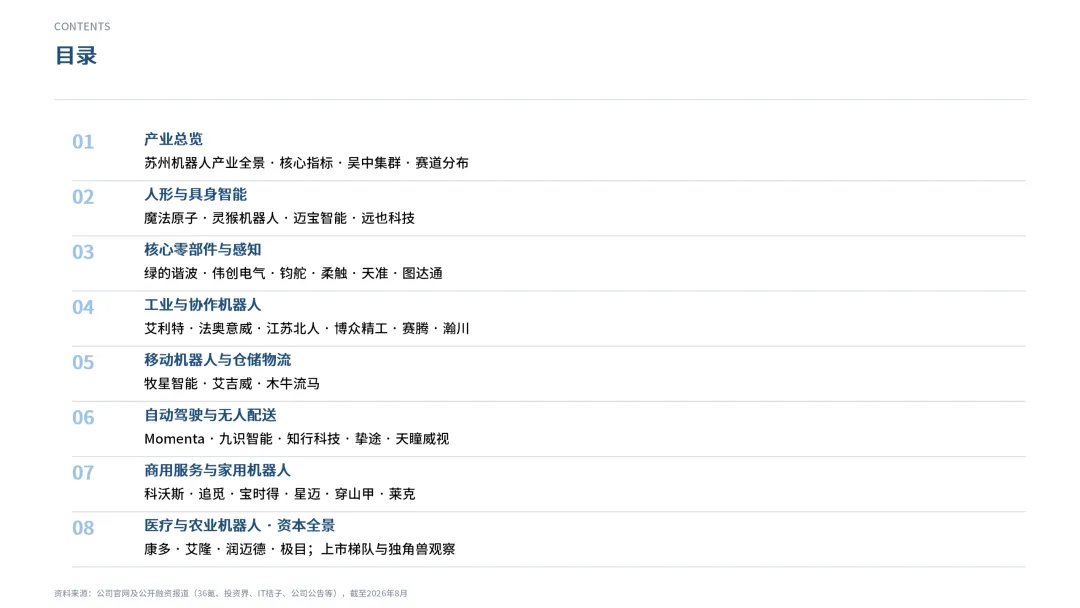Click the 产业总览 section heading
Screen dimensions: 1080x608
click(x=173, y=139)
